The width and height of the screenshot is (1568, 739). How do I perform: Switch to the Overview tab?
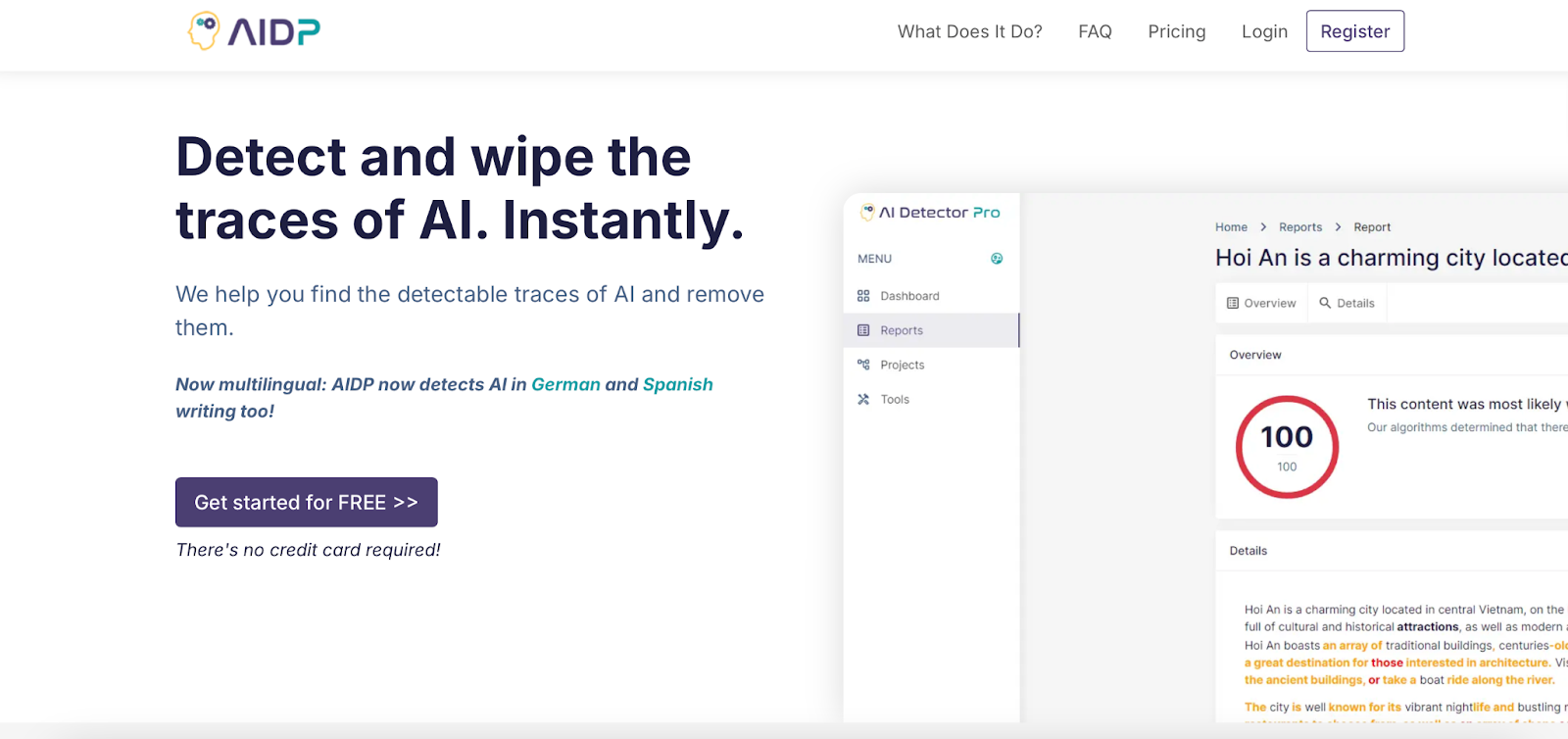(x=1261, y=303)
